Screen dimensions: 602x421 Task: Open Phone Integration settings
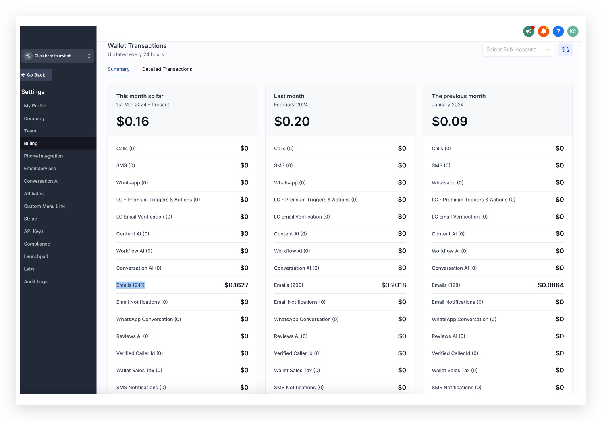(x=43, y=156)
